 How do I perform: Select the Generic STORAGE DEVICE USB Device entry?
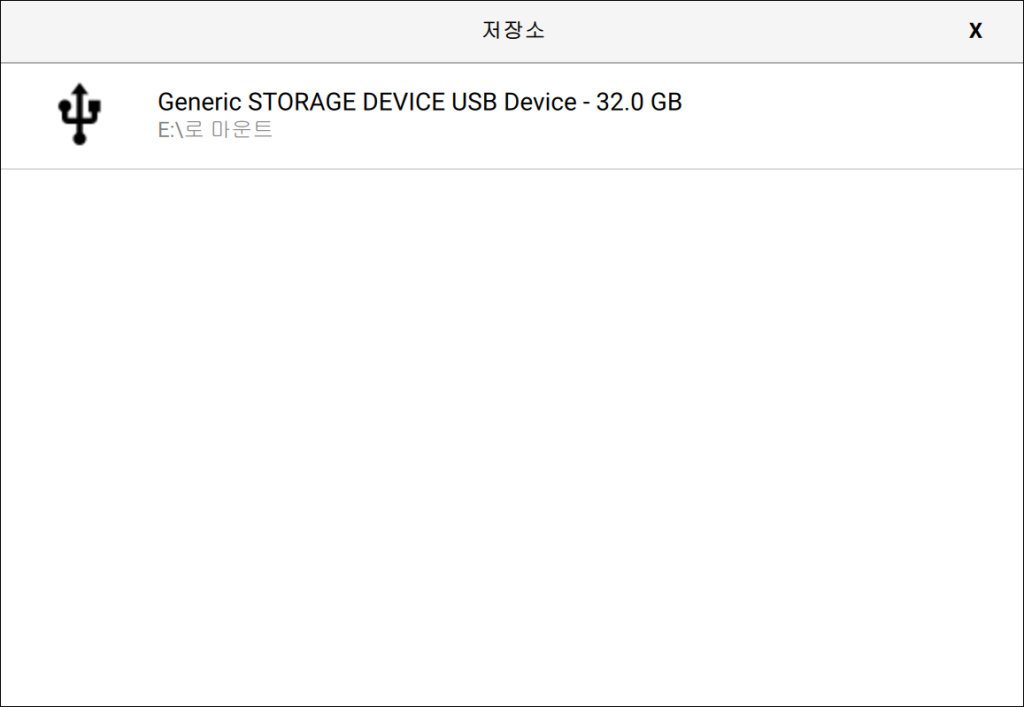[x=512, y=116]
